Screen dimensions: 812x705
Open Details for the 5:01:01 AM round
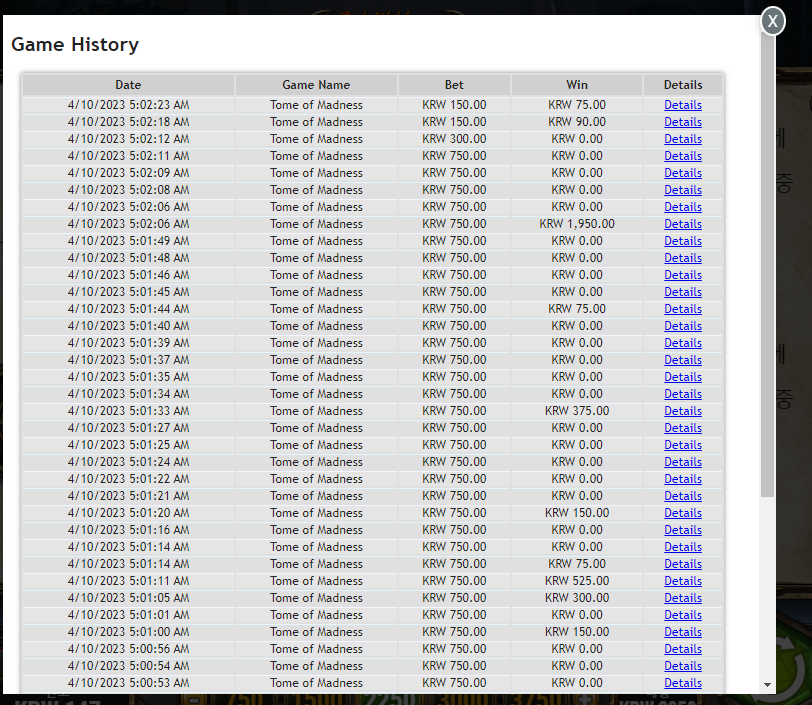(x=683, y=615)
